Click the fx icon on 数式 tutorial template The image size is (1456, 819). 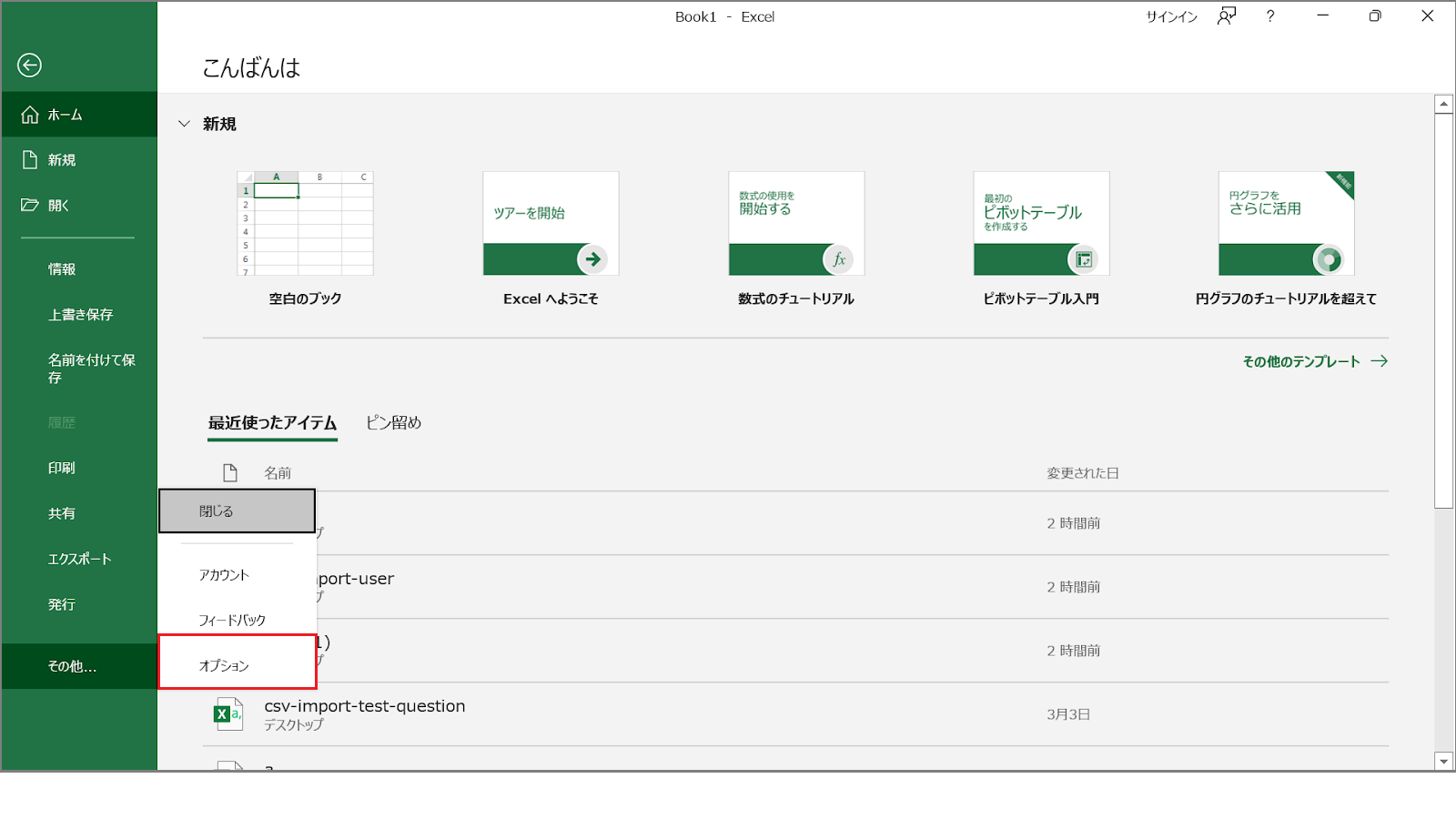(x=839, y=259)
